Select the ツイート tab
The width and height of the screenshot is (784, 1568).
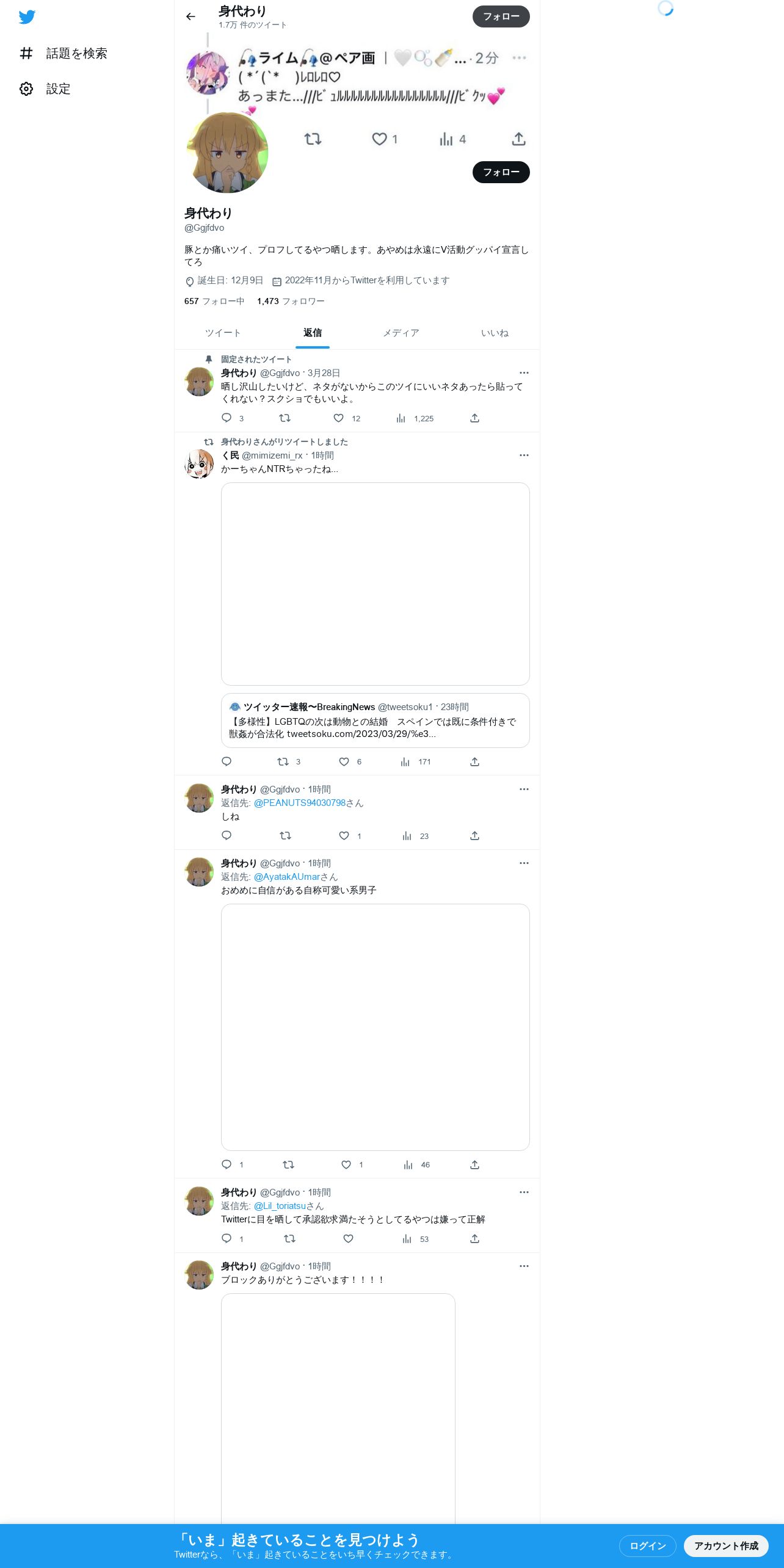pyautogui.click(x=223, y=333)
